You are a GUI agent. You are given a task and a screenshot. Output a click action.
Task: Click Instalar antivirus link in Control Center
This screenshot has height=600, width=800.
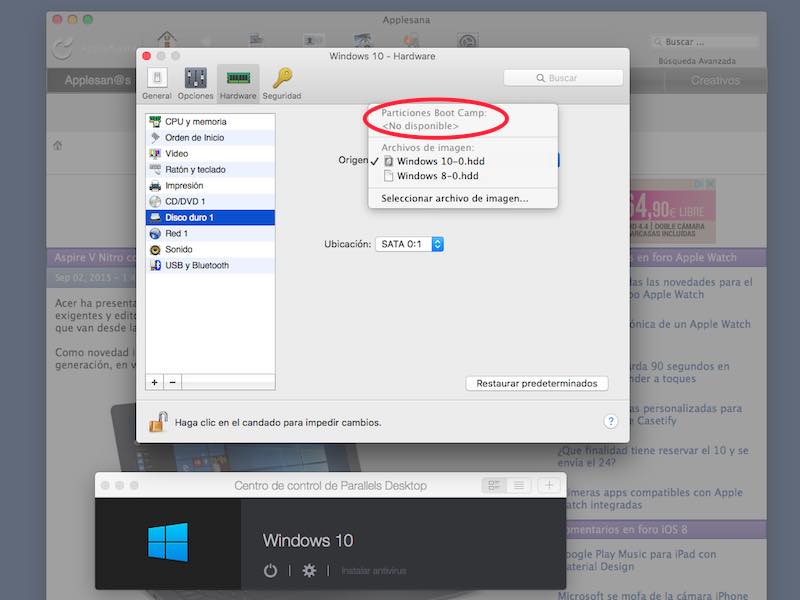374,571
